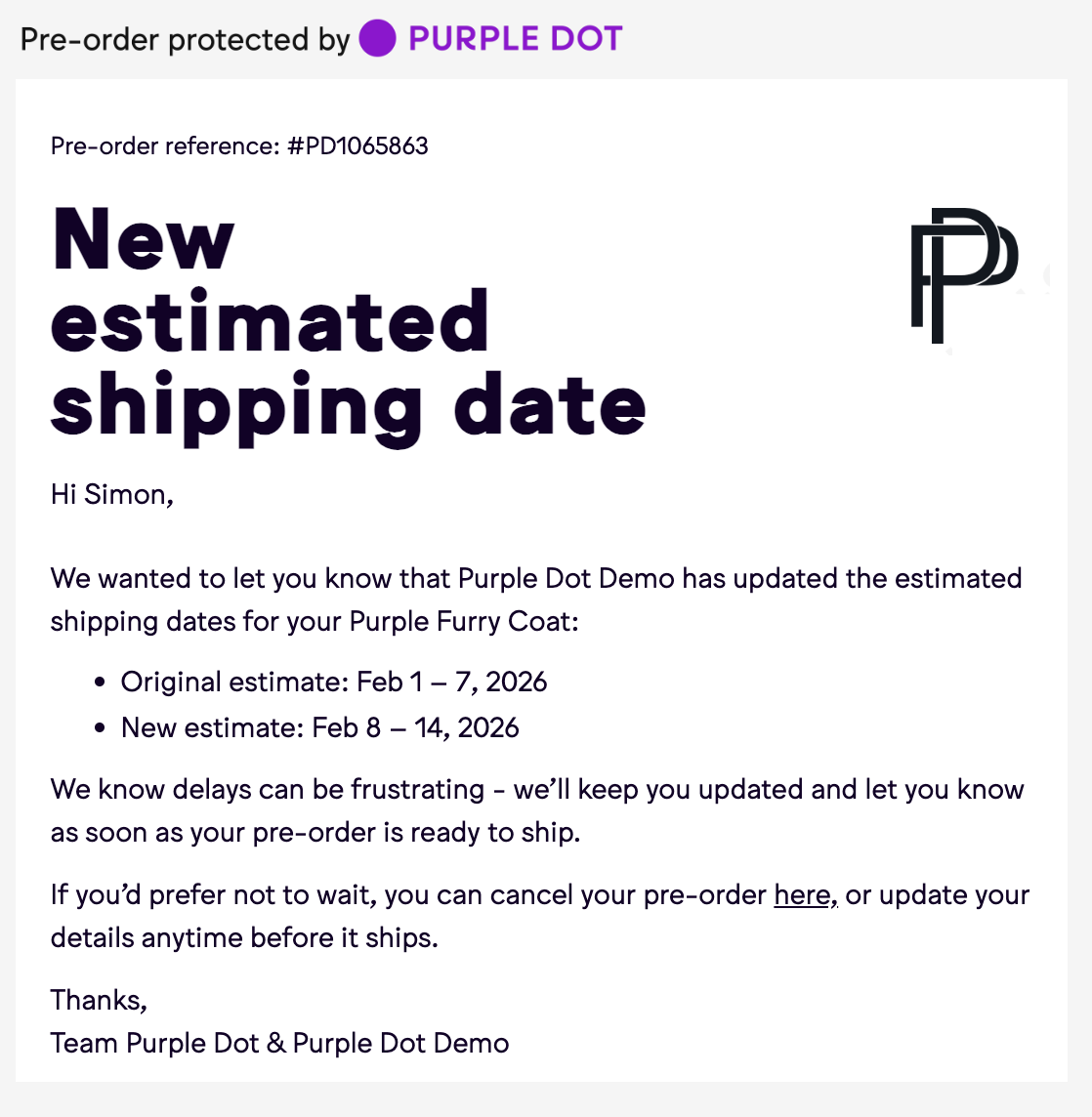Open the 'here' cancel pre-order link
The height and width of the screenshot is (1117, 1092).
pos(802,895)
